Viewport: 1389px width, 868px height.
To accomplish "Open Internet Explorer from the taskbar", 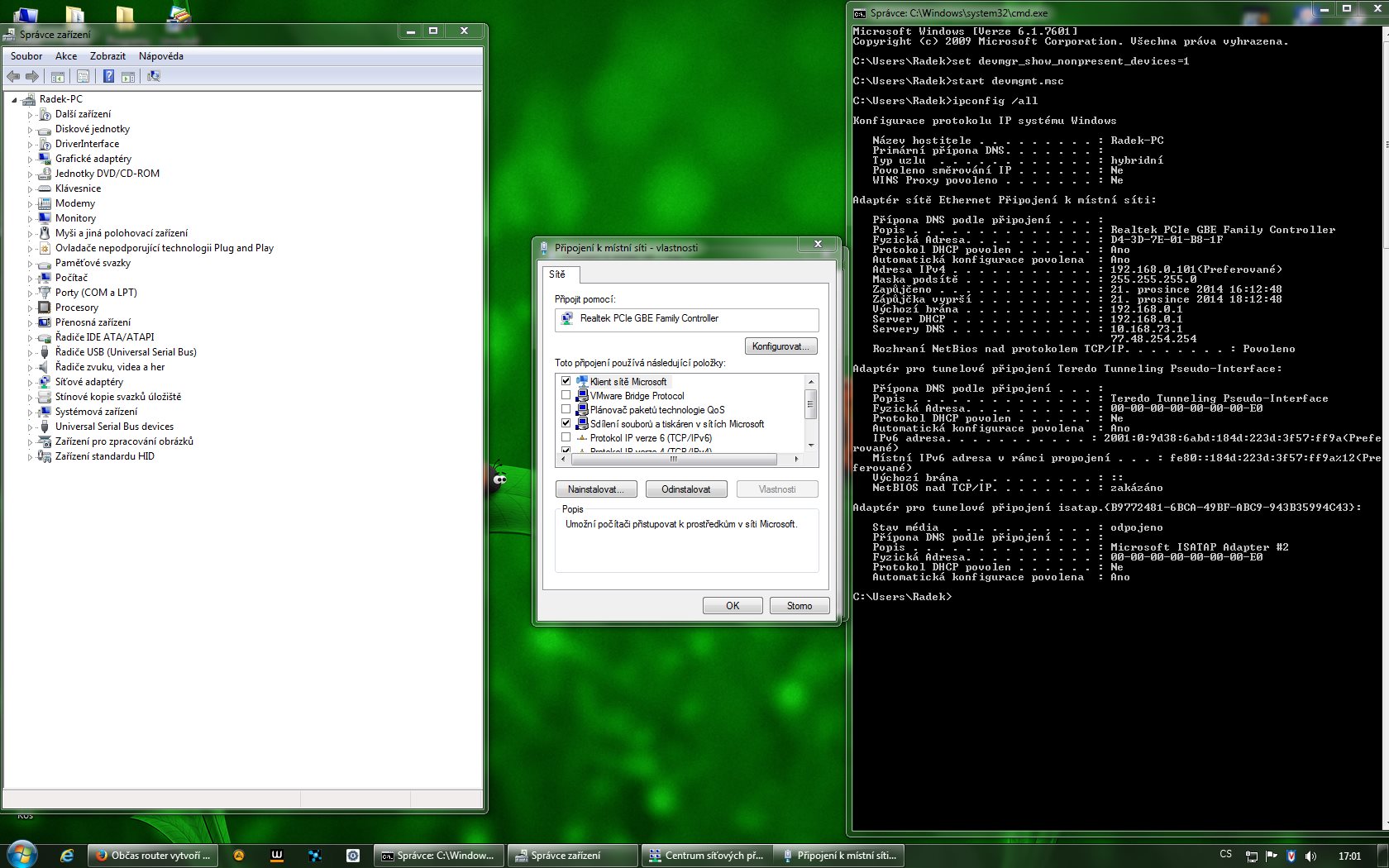I will 67,856.
